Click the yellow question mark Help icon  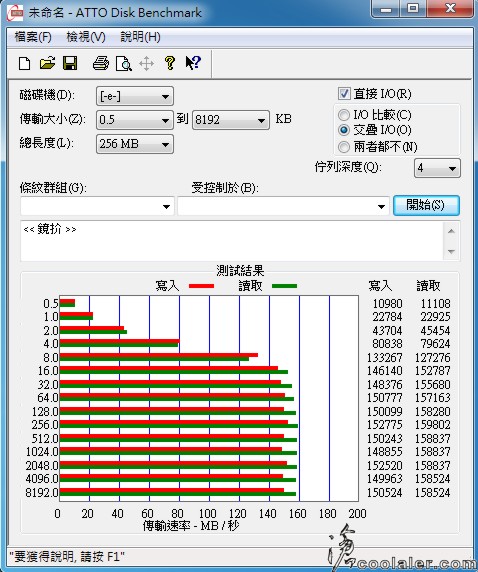point(170,63)
